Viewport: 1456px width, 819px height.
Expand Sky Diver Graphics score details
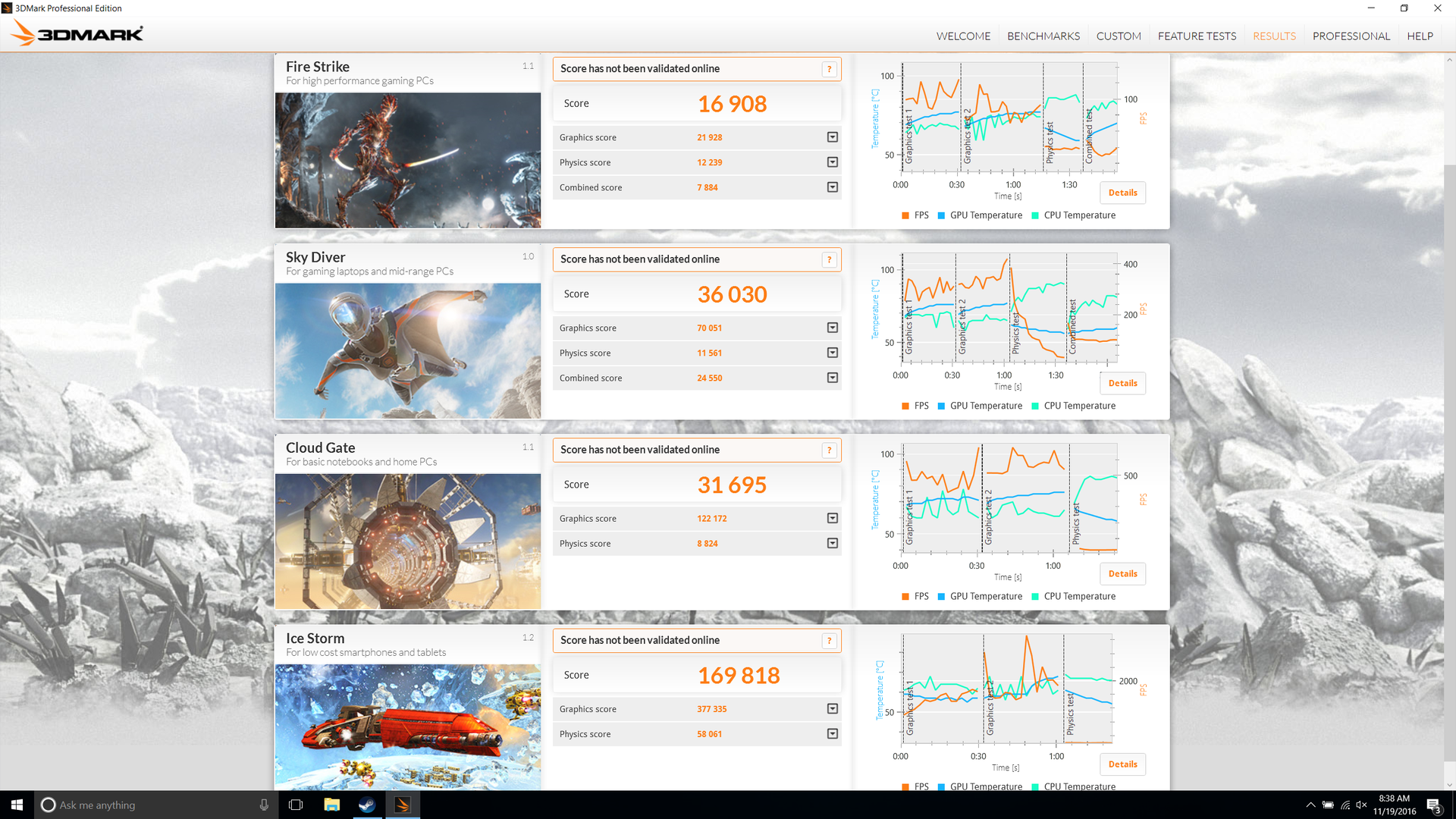pos(833,328)
